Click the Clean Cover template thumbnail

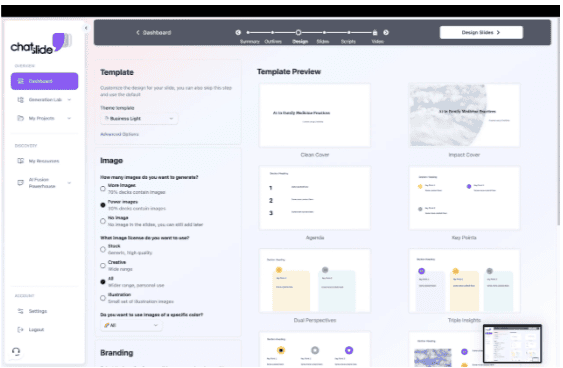(315, 115)
